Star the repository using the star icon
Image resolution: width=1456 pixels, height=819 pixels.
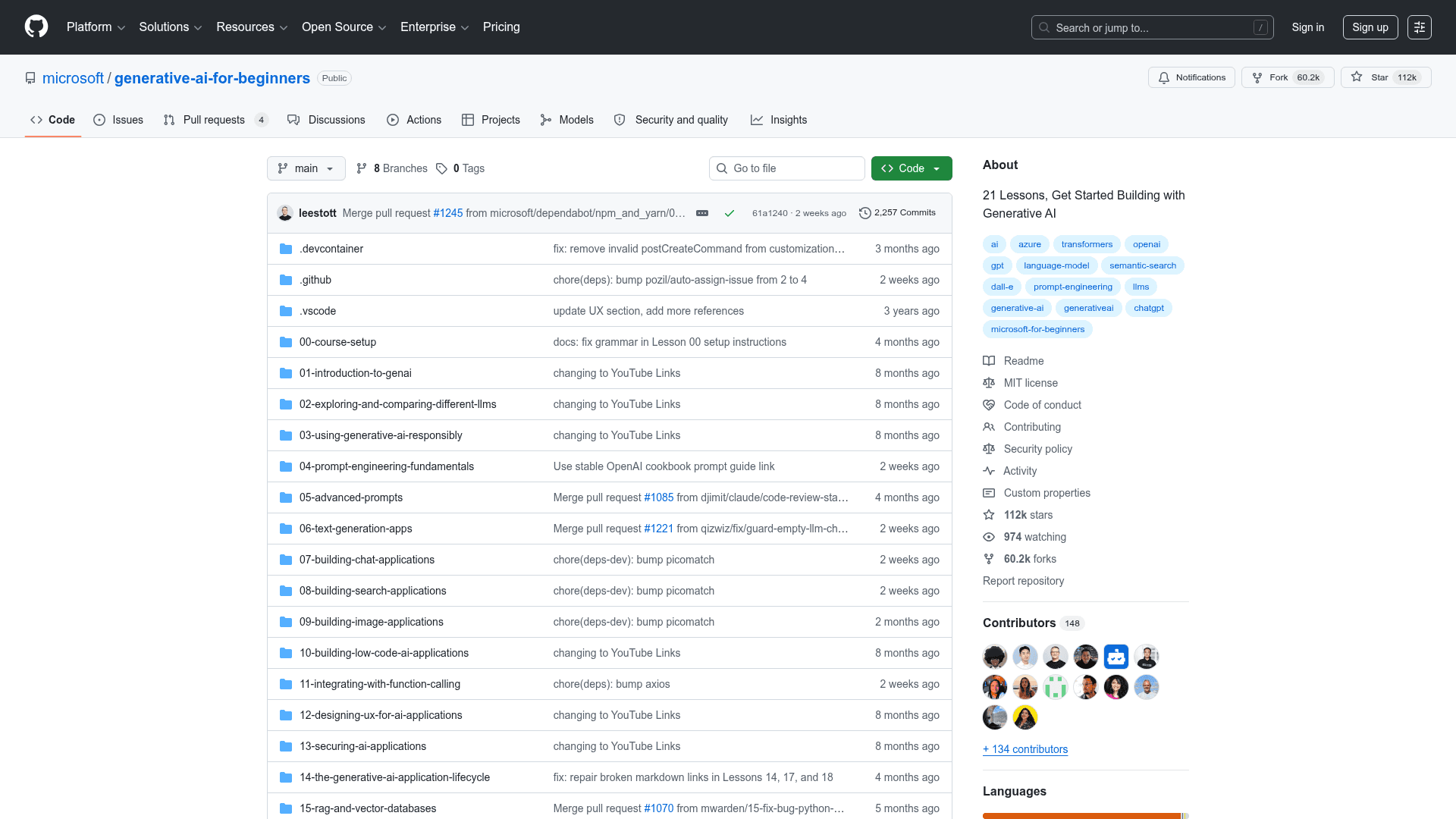pos(1357,77)
